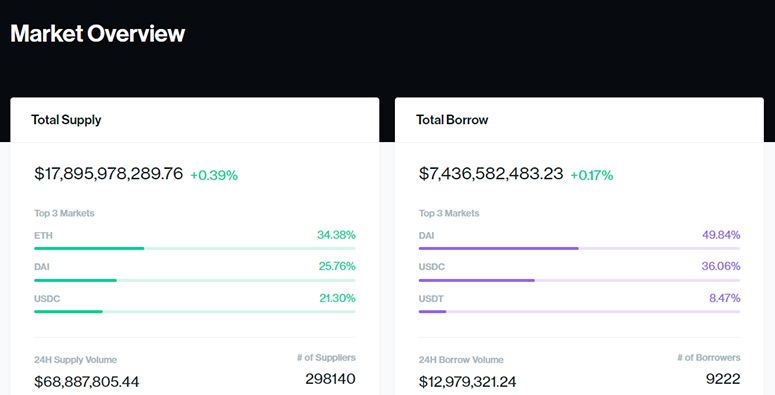
Task: Click the +0.17% borrow change
Action: [x=592, y=175]
